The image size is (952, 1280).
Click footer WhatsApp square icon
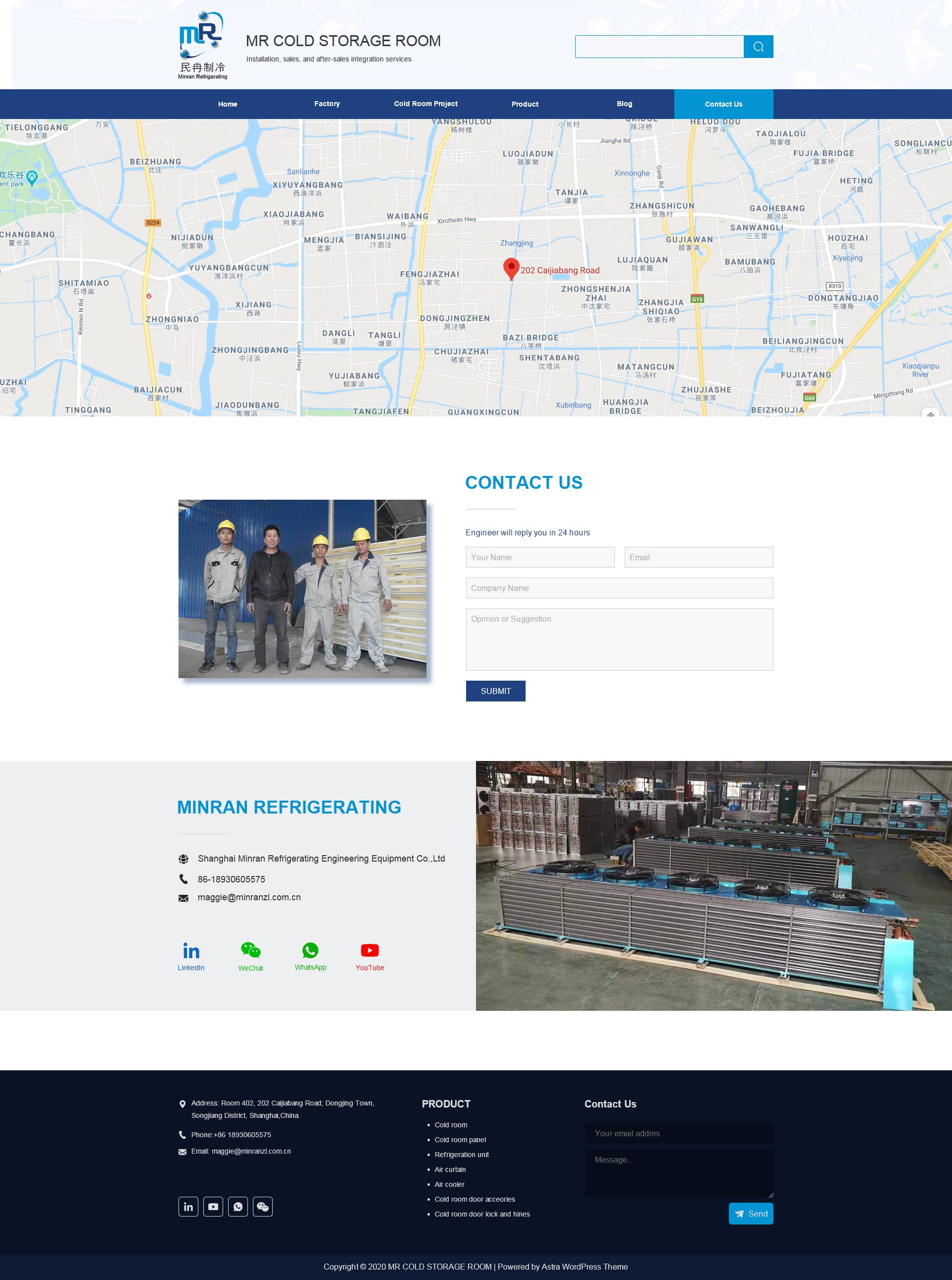tap(238, 1206)
